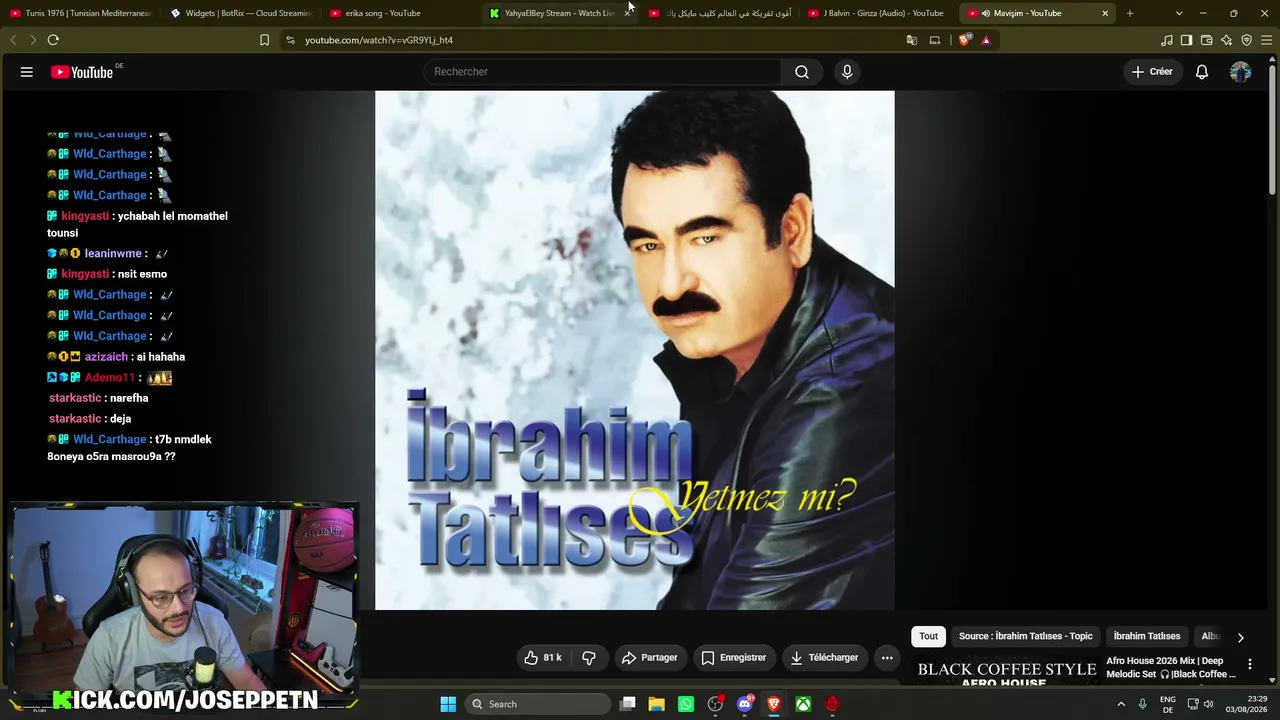Open the browser main menu icon

point(1266,40)
